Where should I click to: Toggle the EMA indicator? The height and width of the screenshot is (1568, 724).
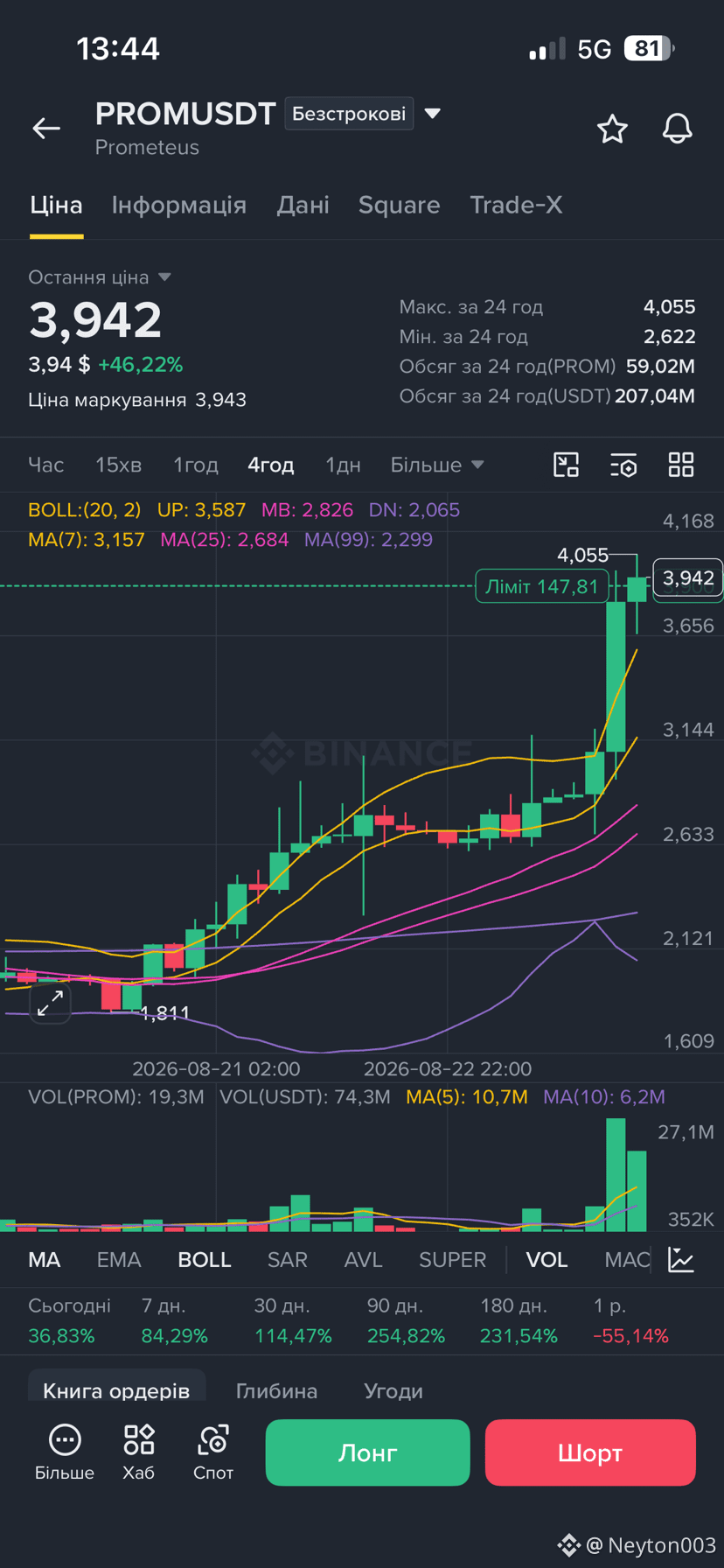(119, 1260)
